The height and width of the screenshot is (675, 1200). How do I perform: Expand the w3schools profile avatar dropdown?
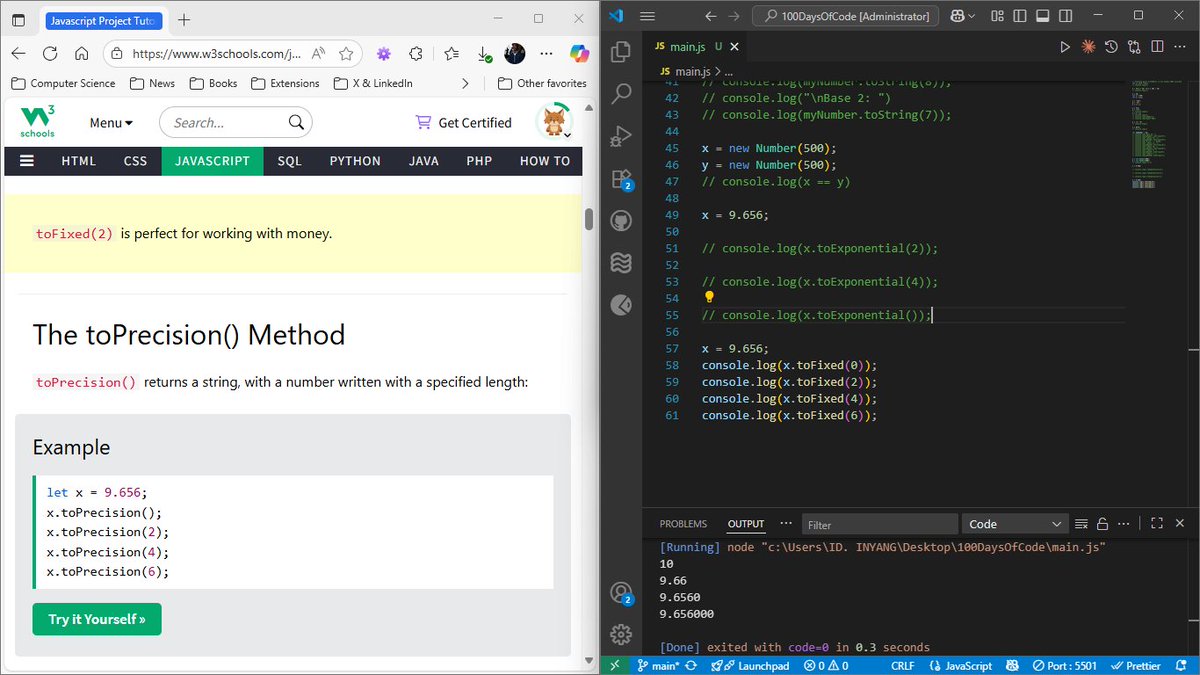click(x=555, y=122)
